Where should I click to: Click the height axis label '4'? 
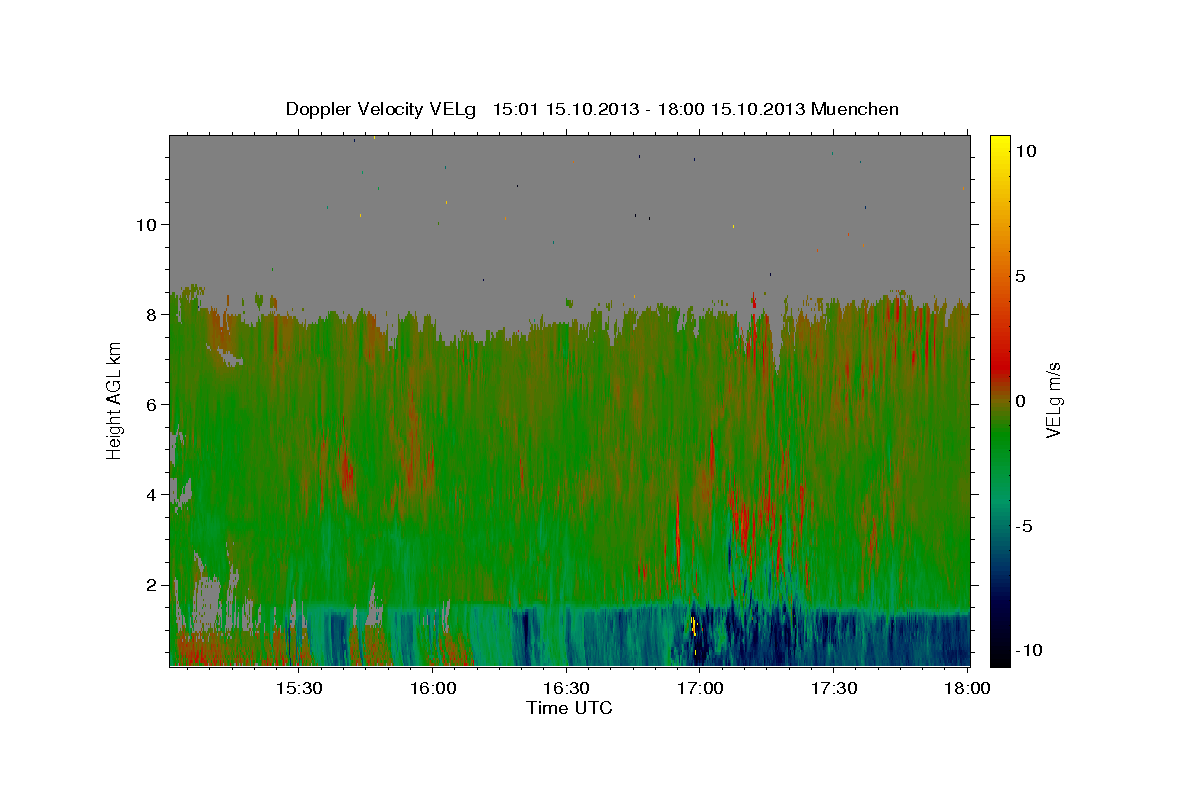pyautogui.click(x=153, y=494)
